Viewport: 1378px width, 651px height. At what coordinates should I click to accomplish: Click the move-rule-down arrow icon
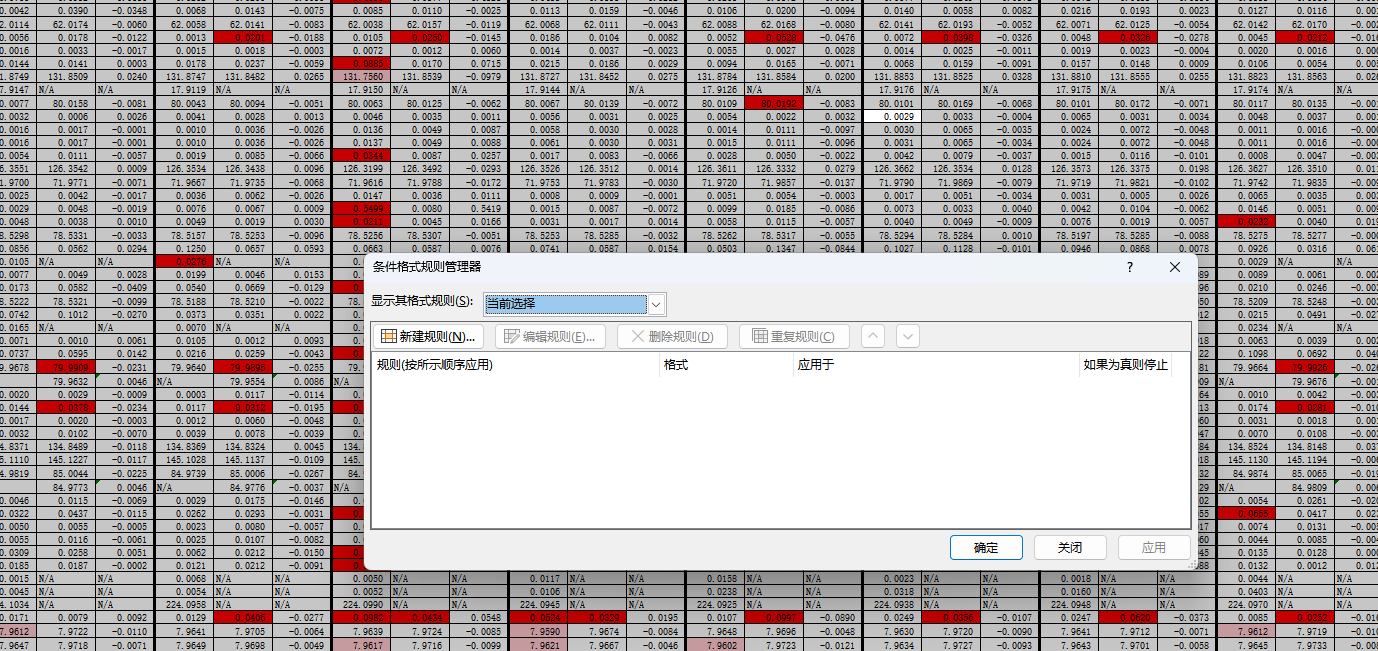[907, 337]
